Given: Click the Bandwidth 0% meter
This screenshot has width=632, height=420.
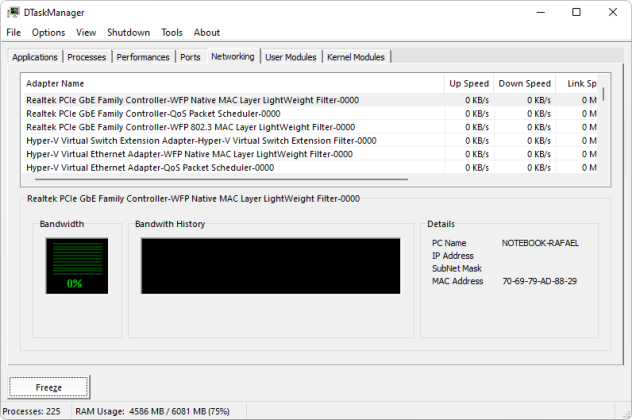Looking at the screenshot, I should tap(77, 266).
